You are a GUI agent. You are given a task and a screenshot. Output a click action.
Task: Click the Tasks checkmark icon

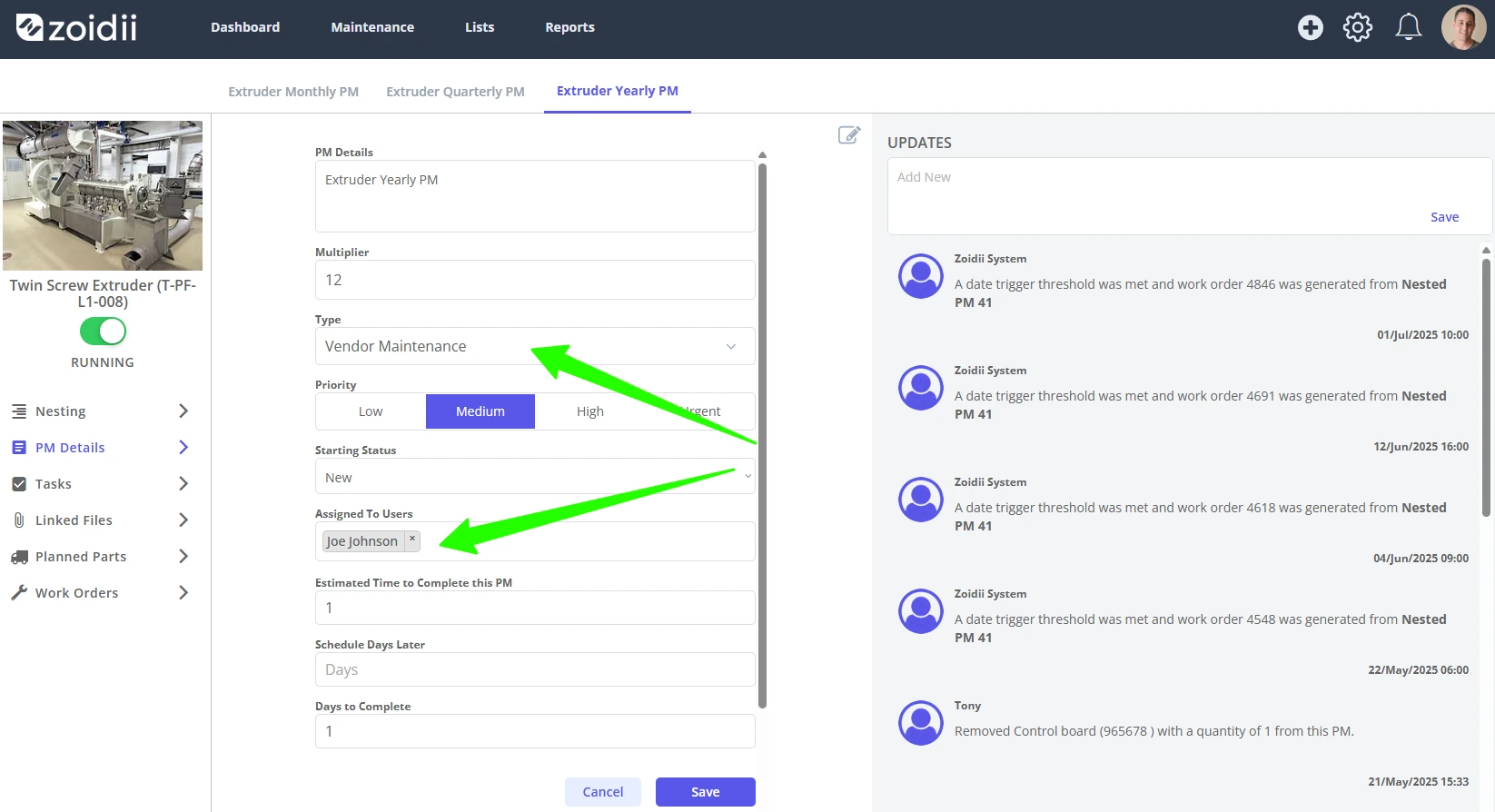pos(19,484)
